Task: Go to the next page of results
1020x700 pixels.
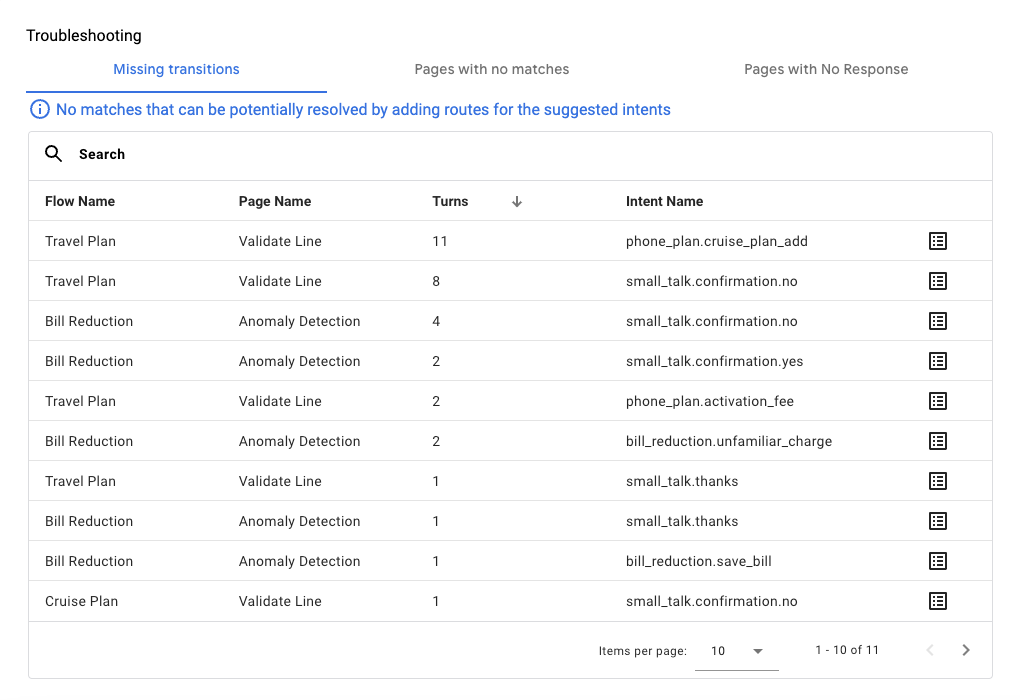Action: tap(965, 650)
